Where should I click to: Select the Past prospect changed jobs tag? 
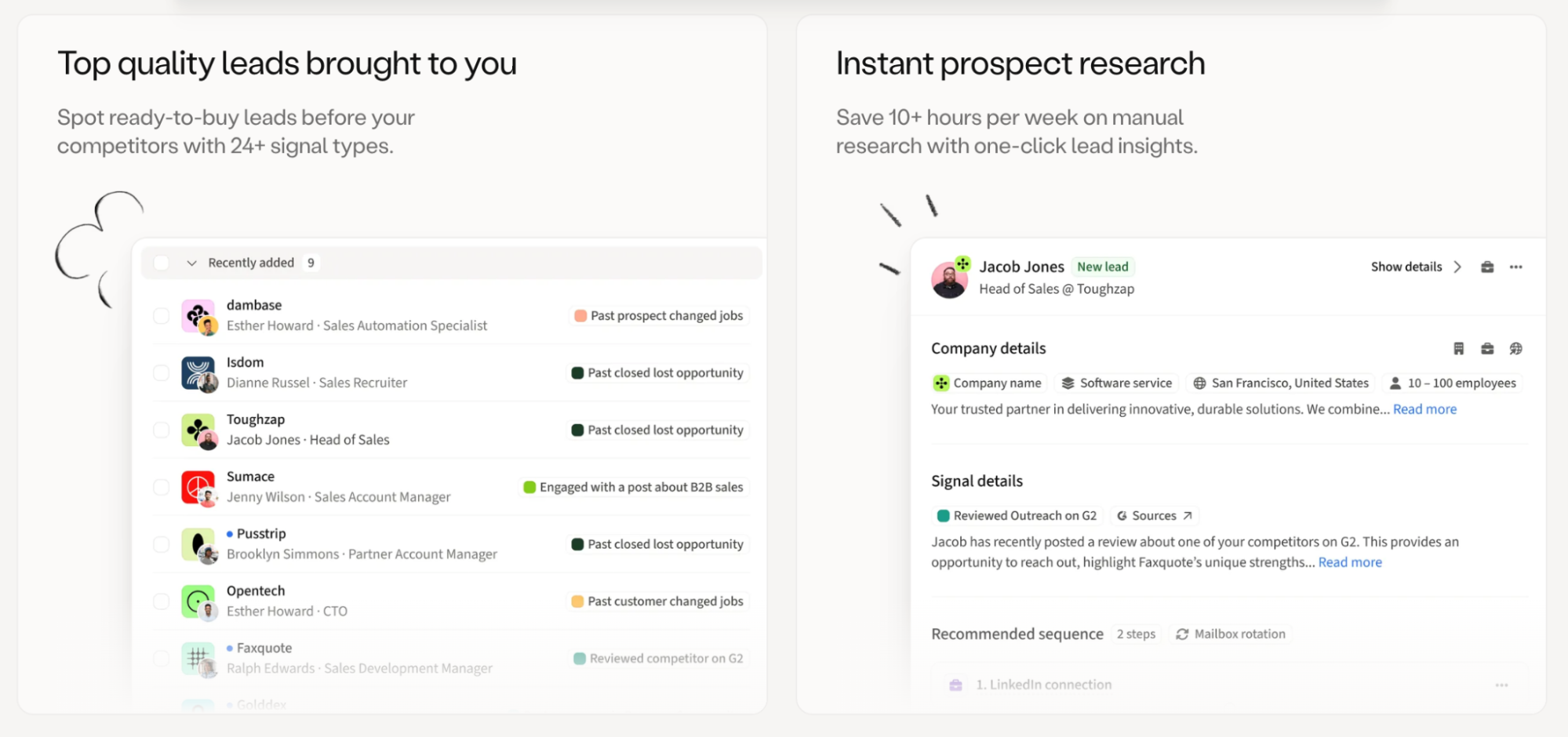click(x=658, y=315)
